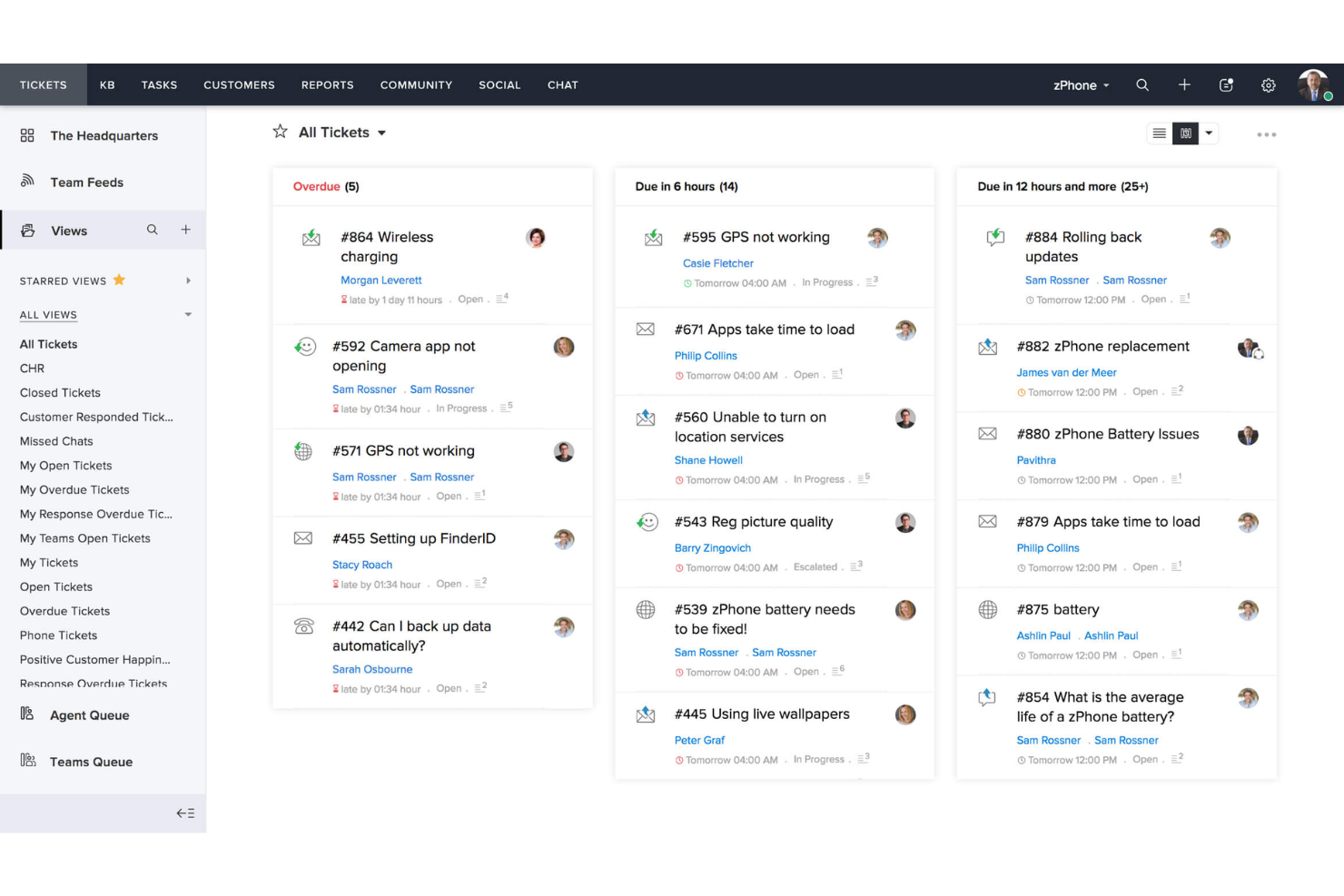Open the All Tickets view dropdown
Screen dimensions: 1344x896
(x=382, y=132)
